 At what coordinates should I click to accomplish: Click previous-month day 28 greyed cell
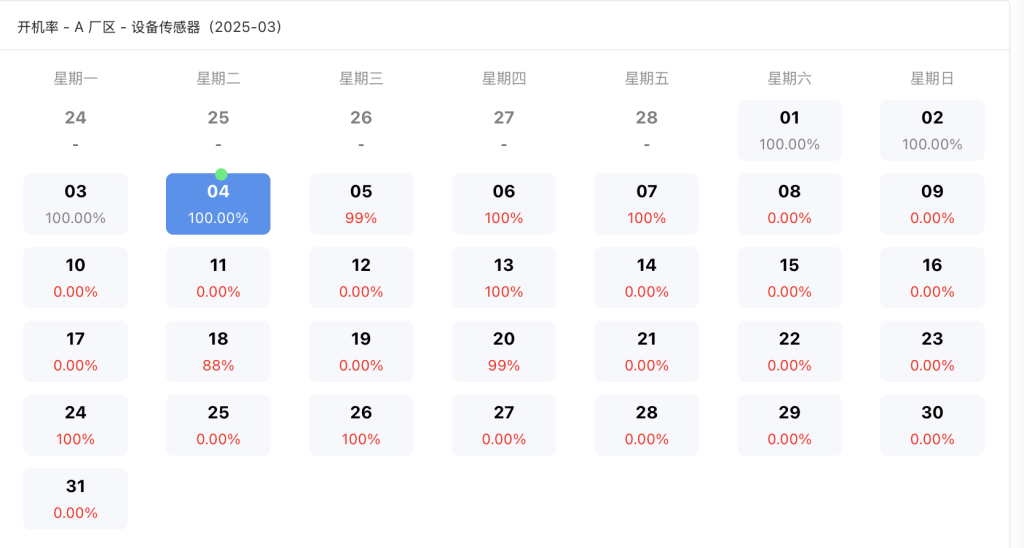[x=647, y=130]
